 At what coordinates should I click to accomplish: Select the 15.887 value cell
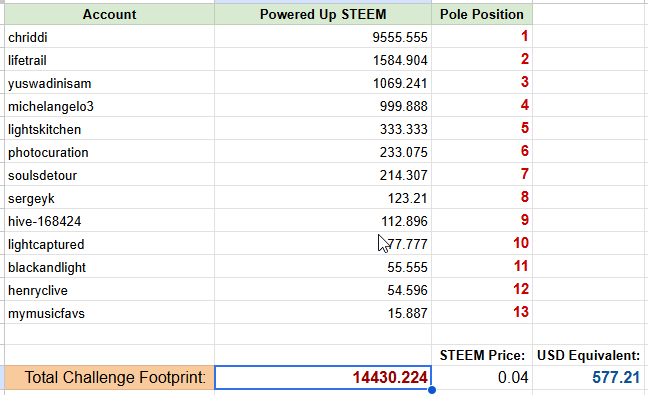pos(323,313)
